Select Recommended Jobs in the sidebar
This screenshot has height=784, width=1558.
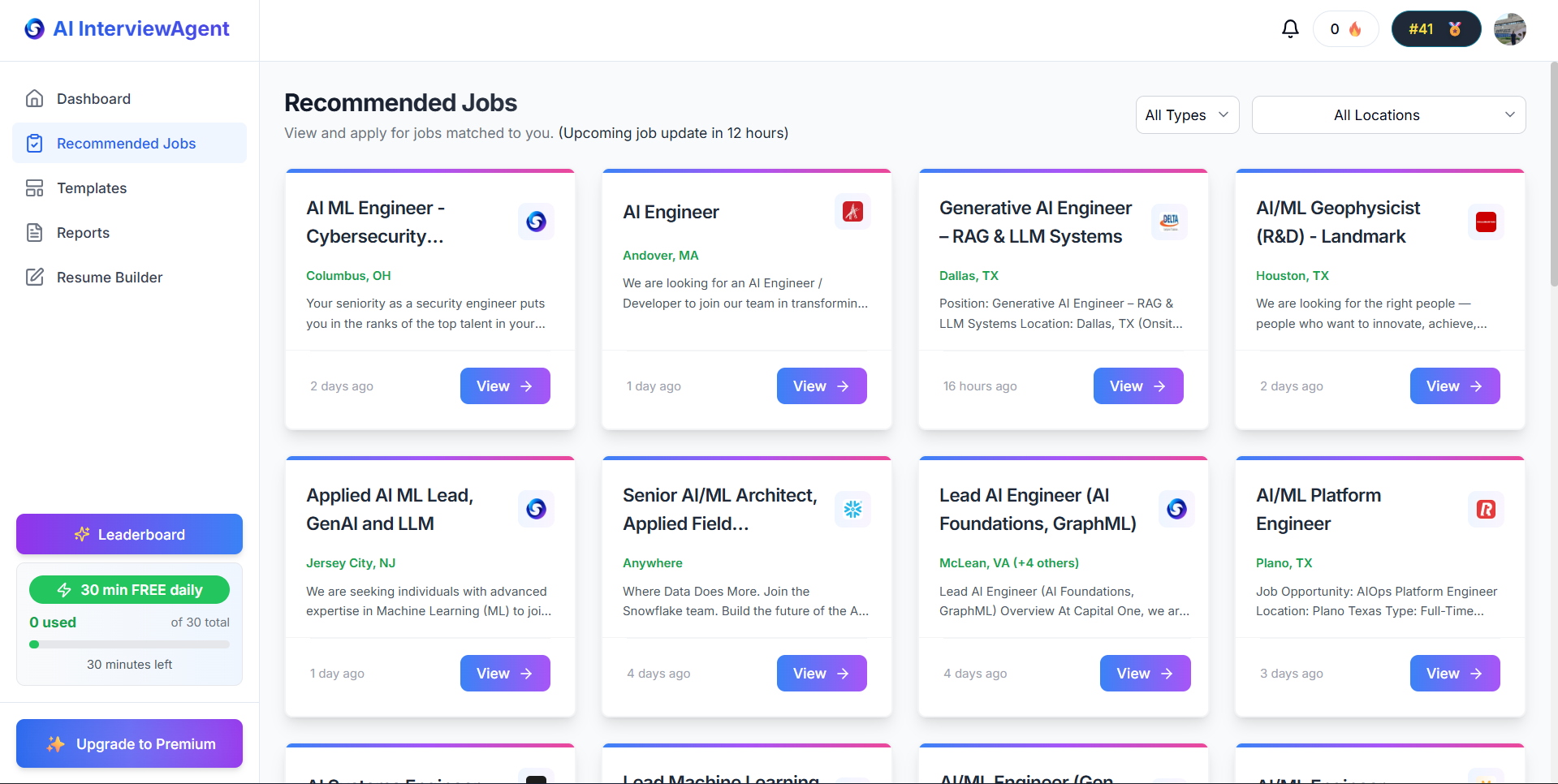click(129, 144)
